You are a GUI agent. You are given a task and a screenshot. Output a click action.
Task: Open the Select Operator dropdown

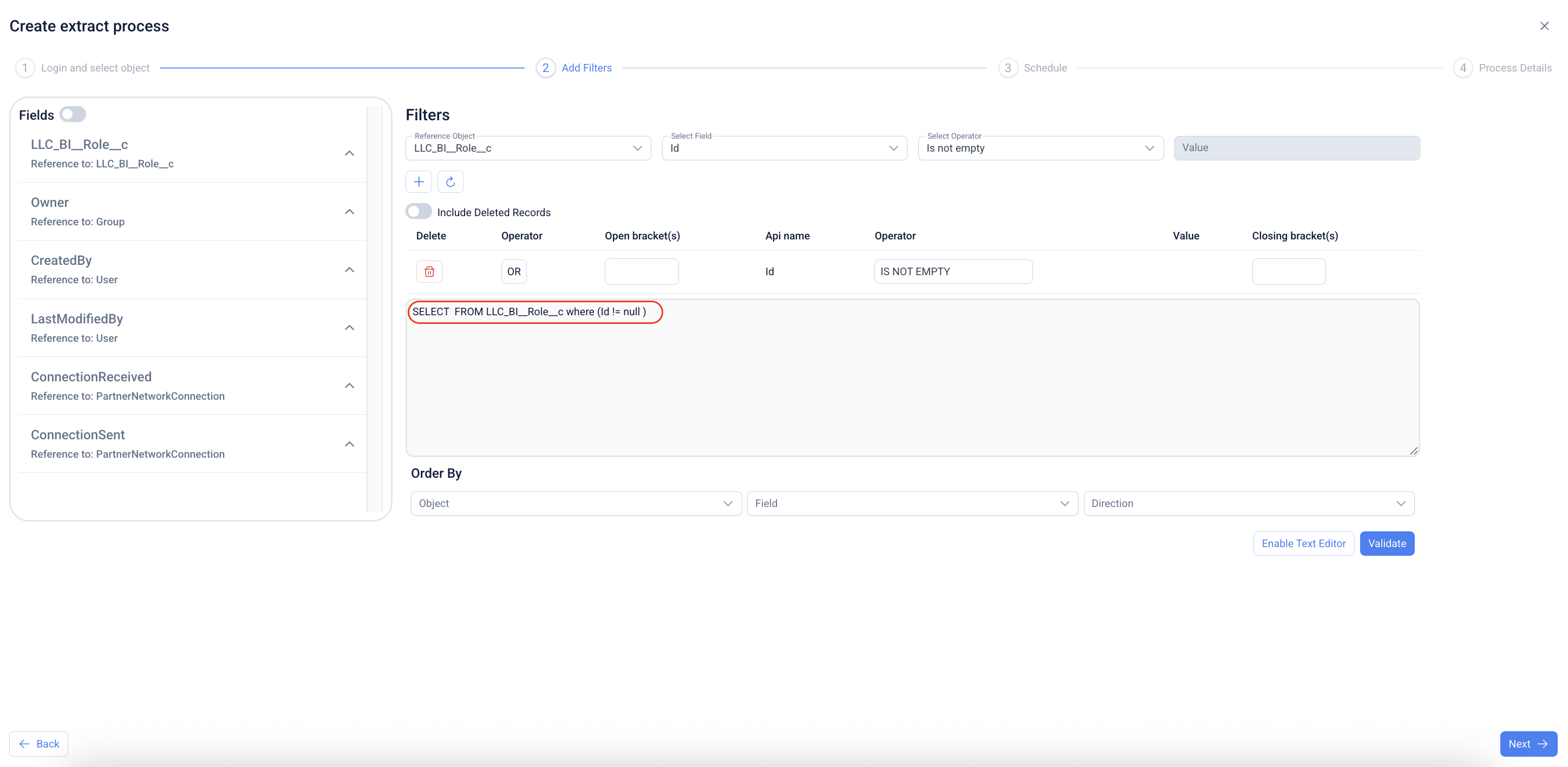(1040, 148)
